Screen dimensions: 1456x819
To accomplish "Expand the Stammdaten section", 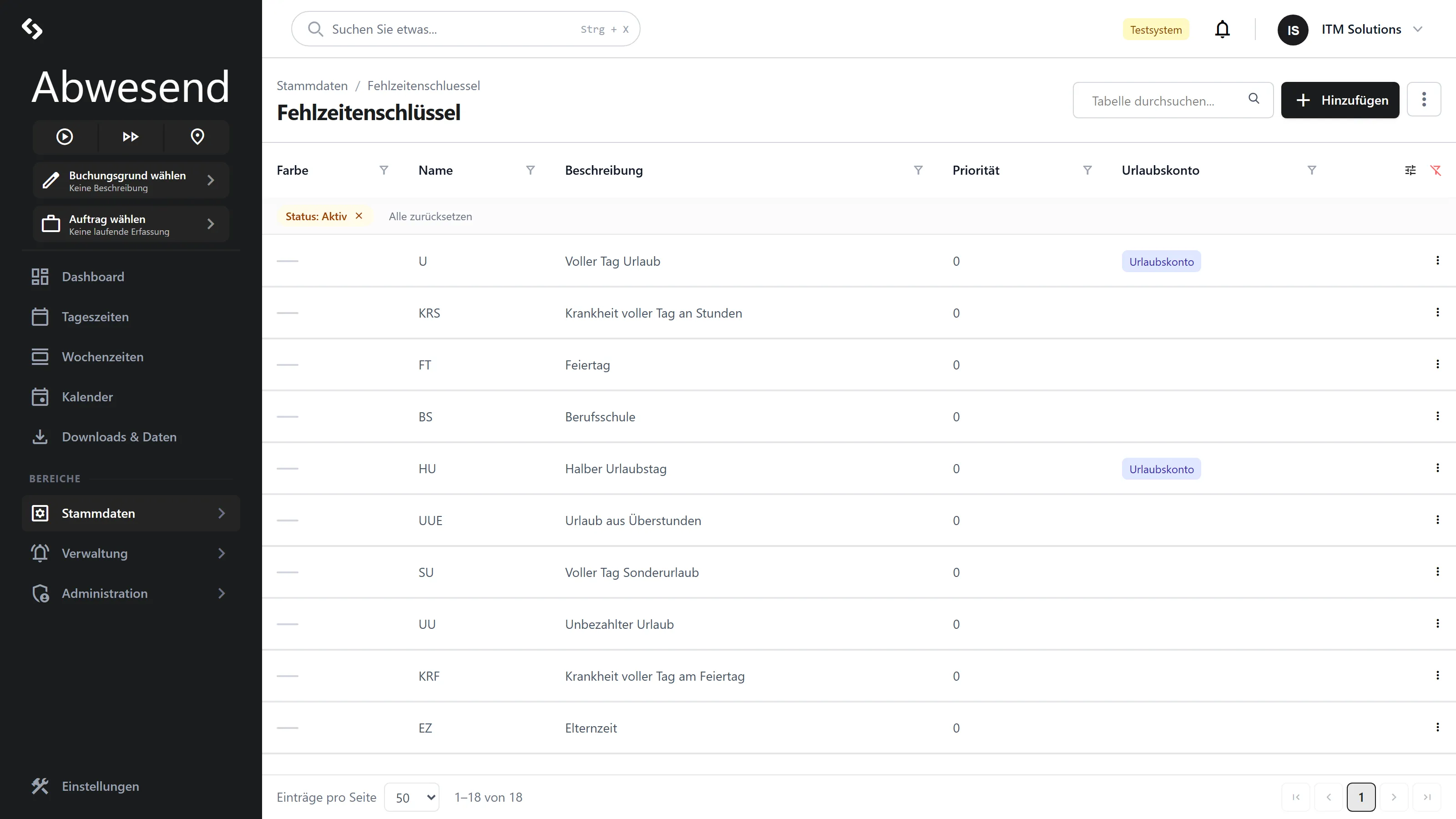I will (x=131, y=513).
